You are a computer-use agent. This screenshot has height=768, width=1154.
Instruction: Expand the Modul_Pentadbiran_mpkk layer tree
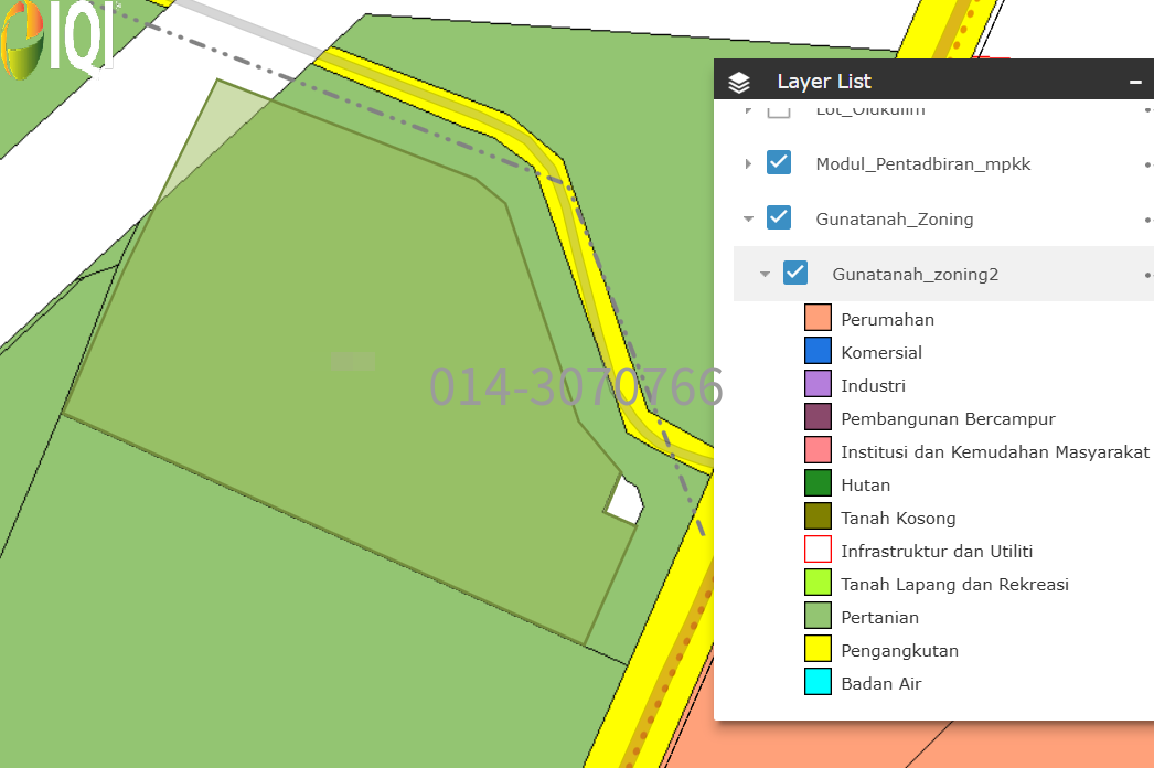[748, 164]
